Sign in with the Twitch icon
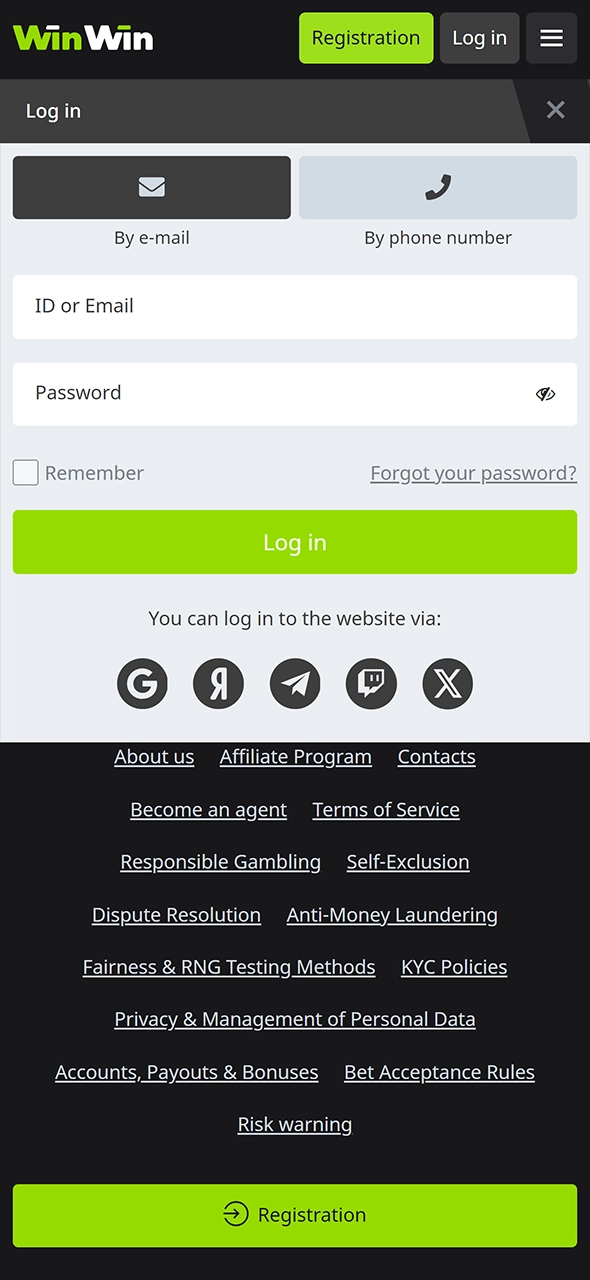The height and width of the screenshot is (1280, 590). coord(371,683)
